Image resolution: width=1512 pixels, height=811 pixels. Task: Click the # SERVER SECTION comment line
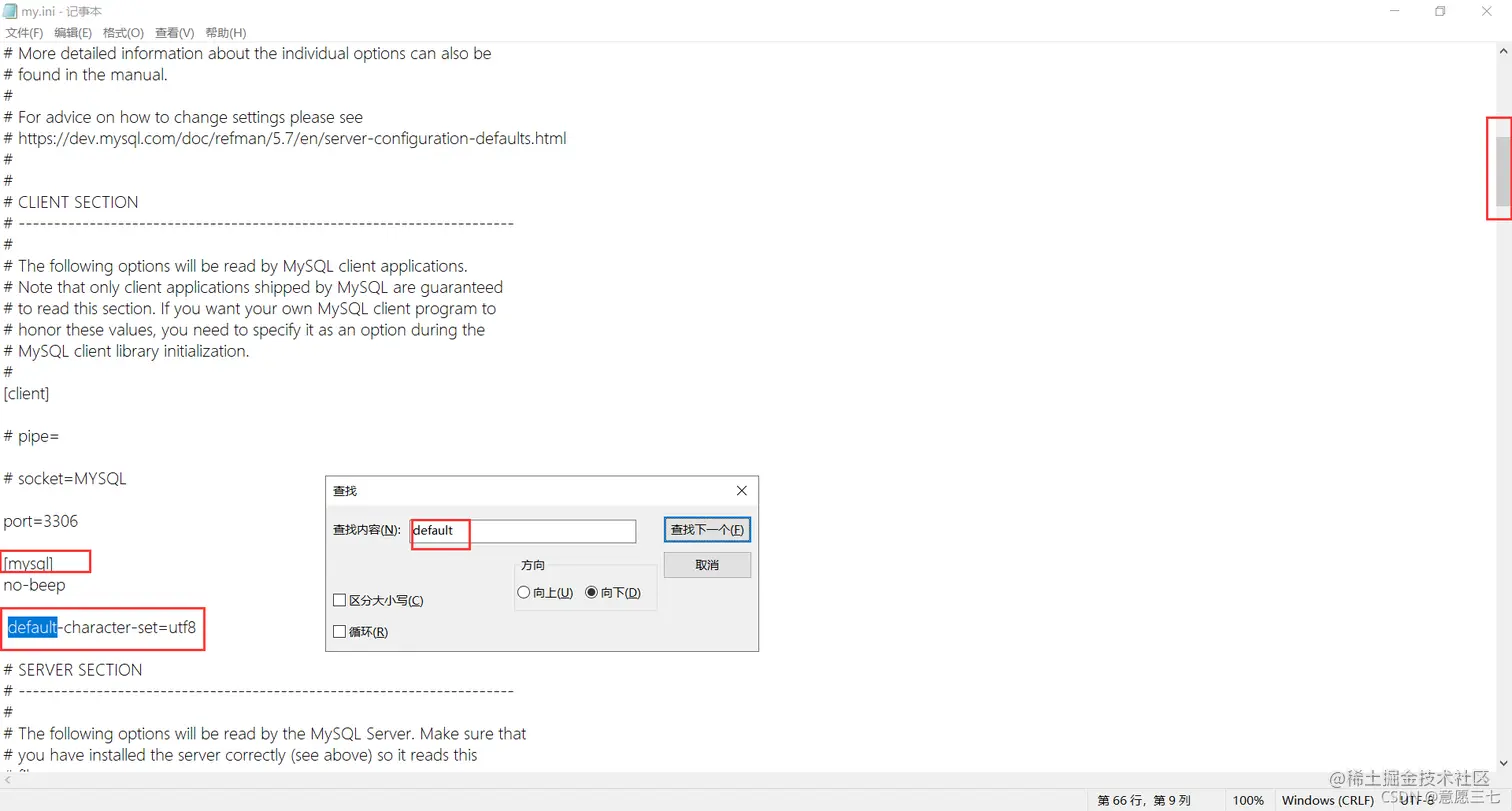click(73, 670)
